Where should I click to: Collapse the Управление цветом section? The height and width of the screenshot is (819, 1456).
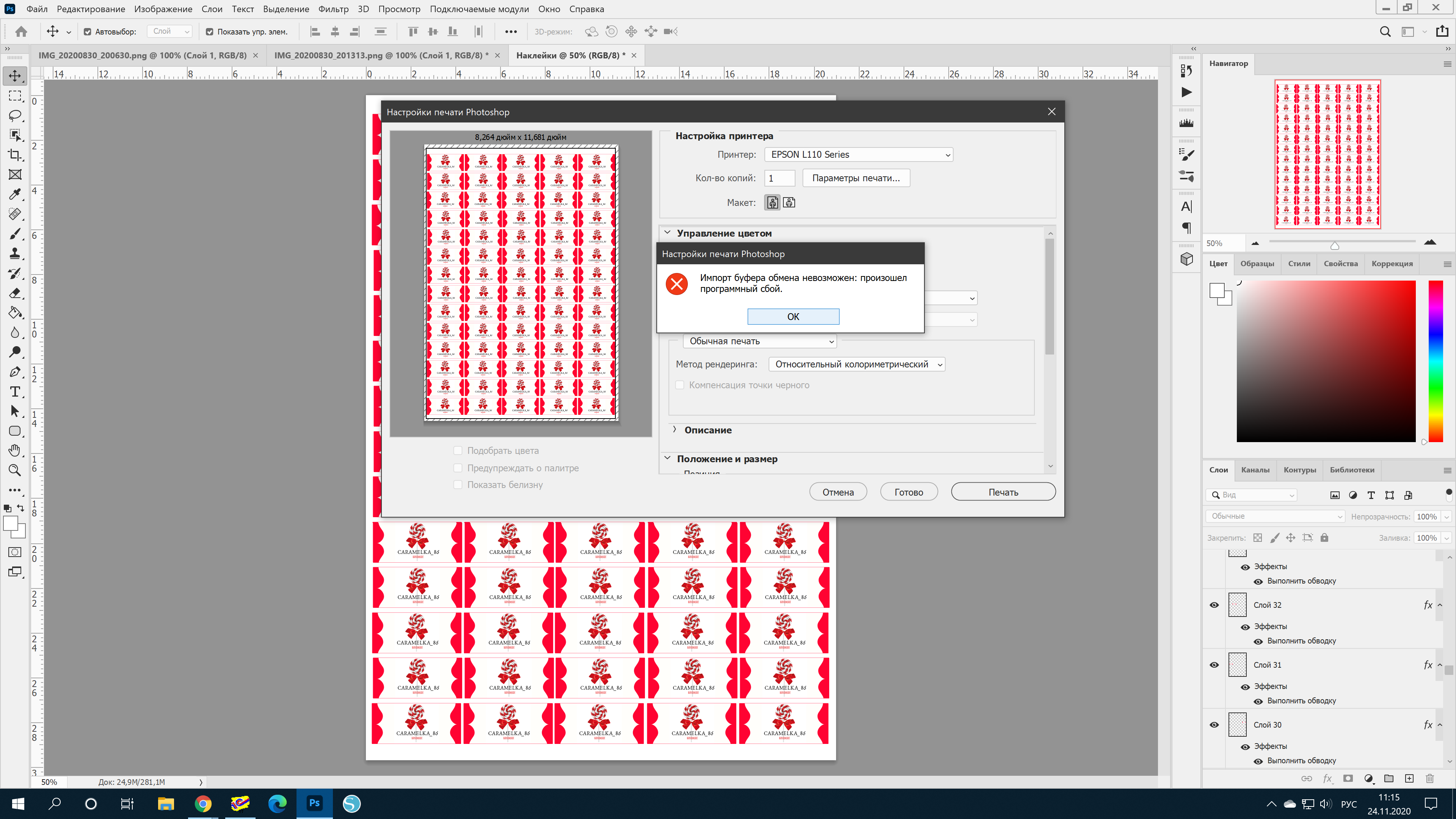click(667, 233)
